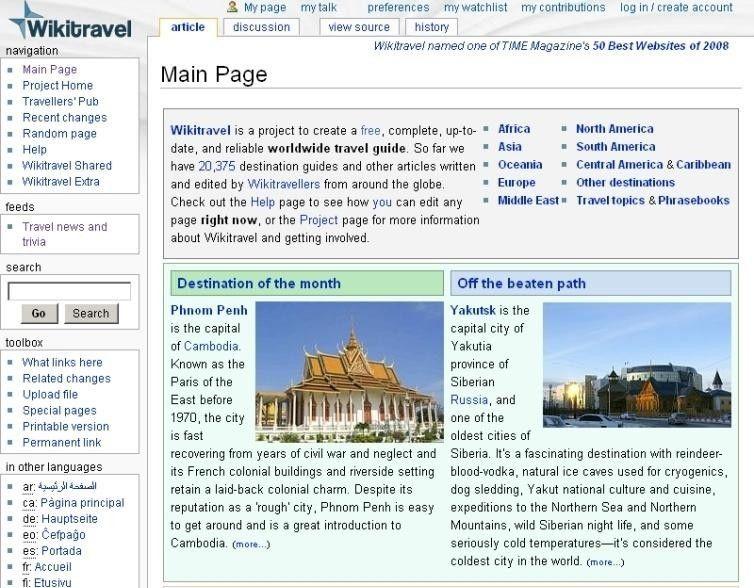
Task: Open the Yakutsk article link
Action: tap(473, 310)
